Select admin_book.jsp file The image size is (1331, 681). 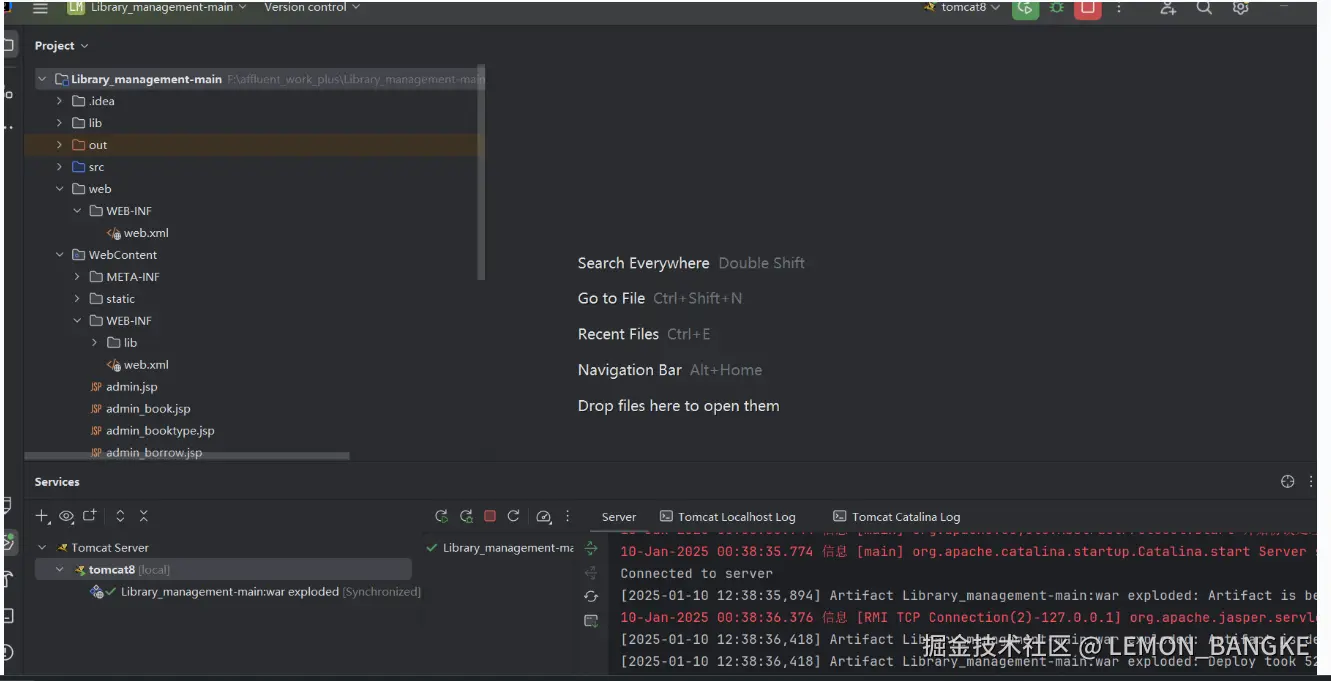tap(139, 409)
